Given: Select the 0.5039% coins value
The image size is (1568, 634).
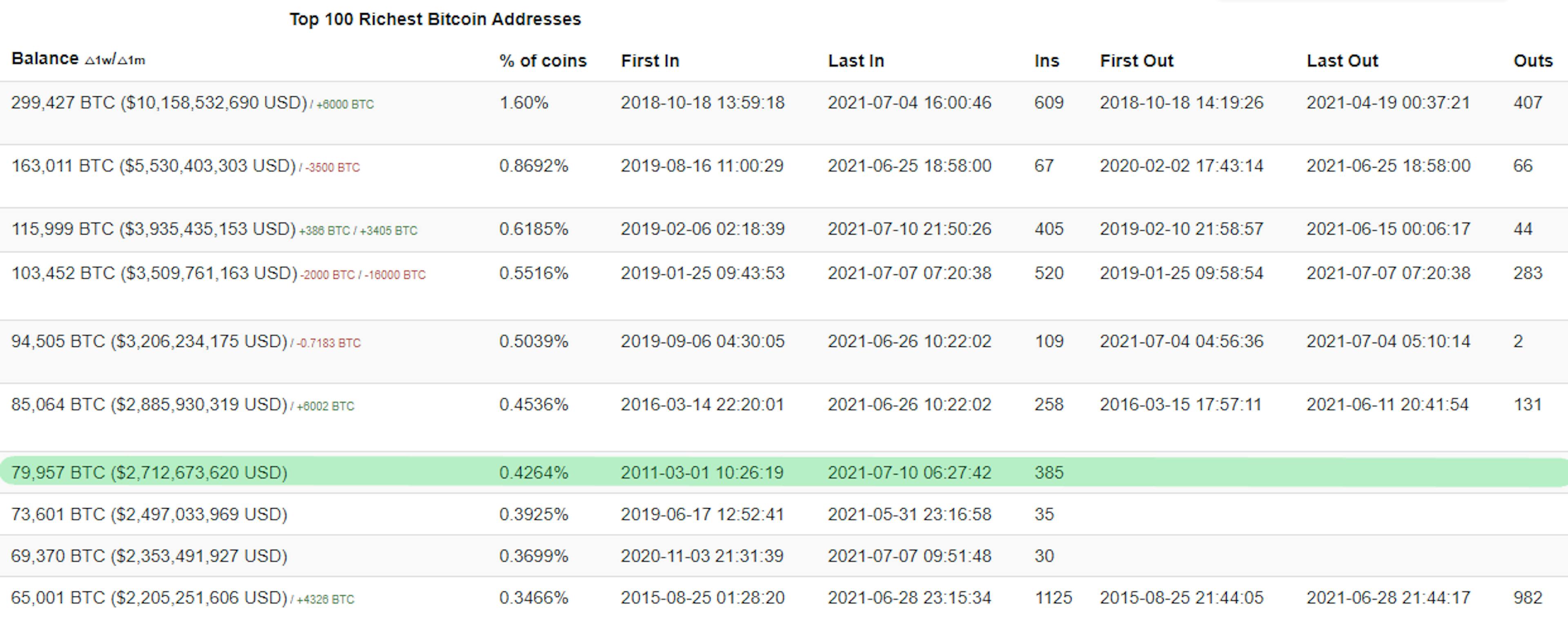Looking at the screenshot, I should click(x=533, y=341).
